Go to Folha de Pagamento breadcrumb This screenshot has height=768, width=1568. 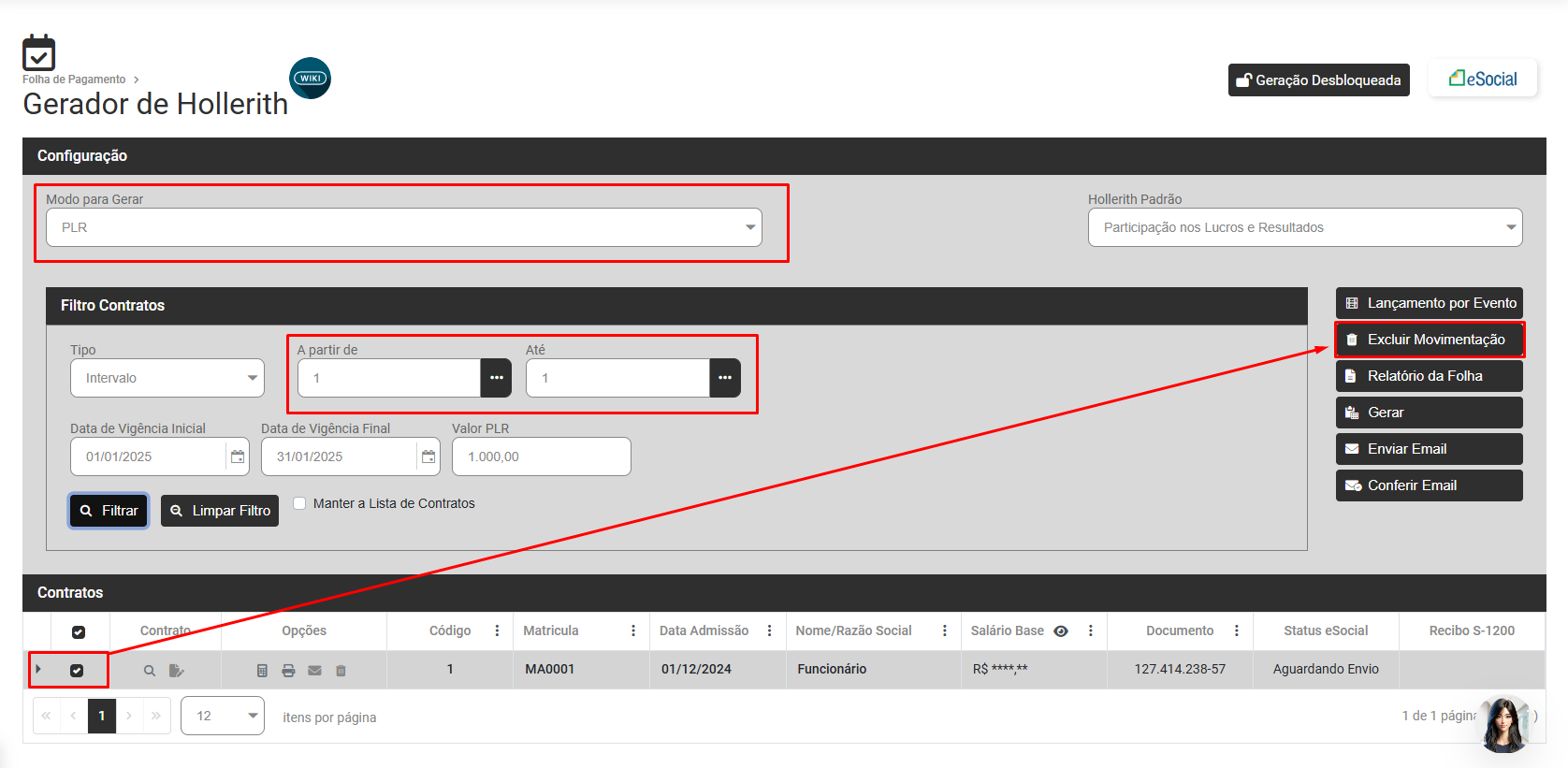click(74, 80)
